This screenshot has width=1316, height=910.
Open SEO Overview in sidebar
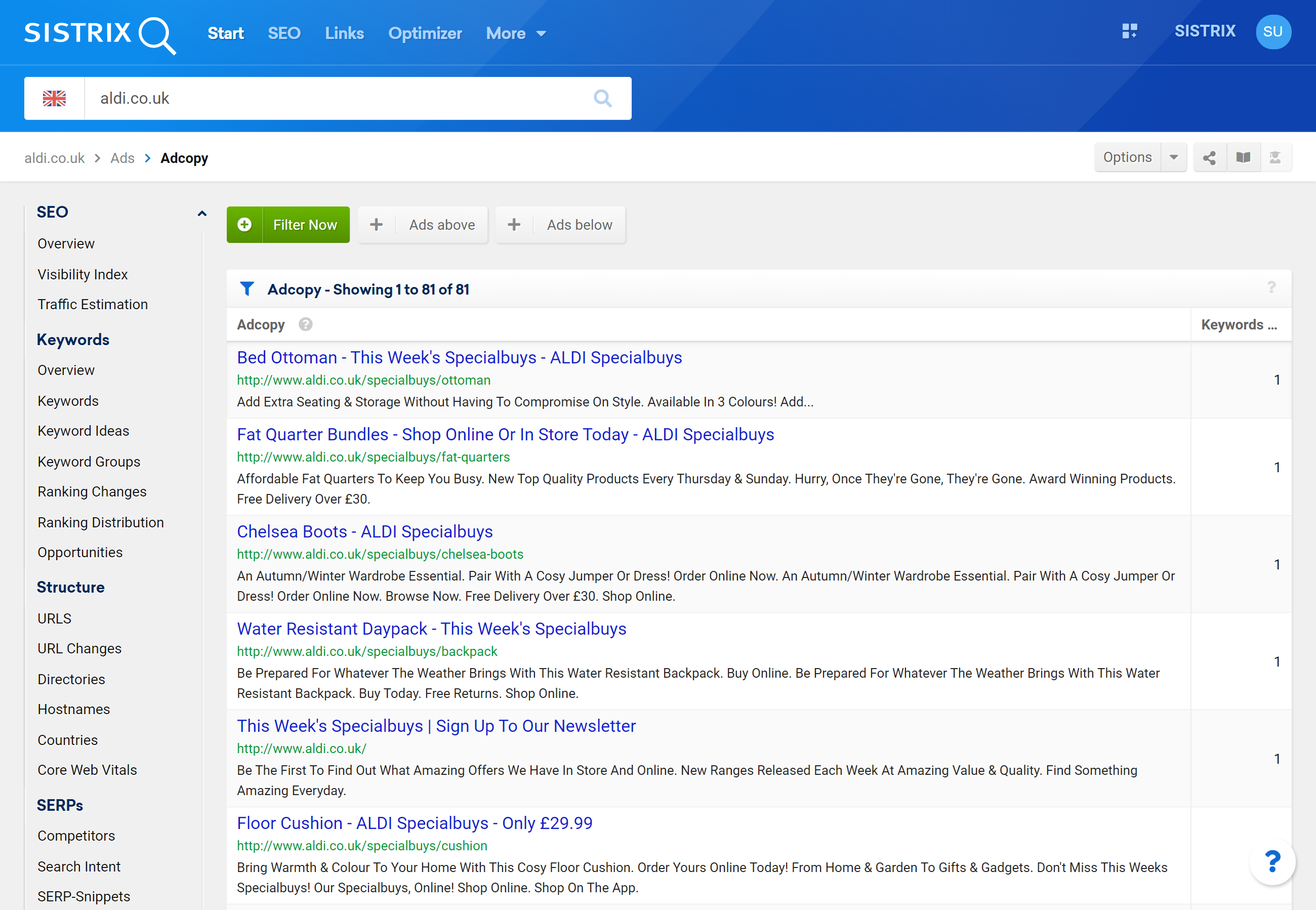(x=66, y=243)
